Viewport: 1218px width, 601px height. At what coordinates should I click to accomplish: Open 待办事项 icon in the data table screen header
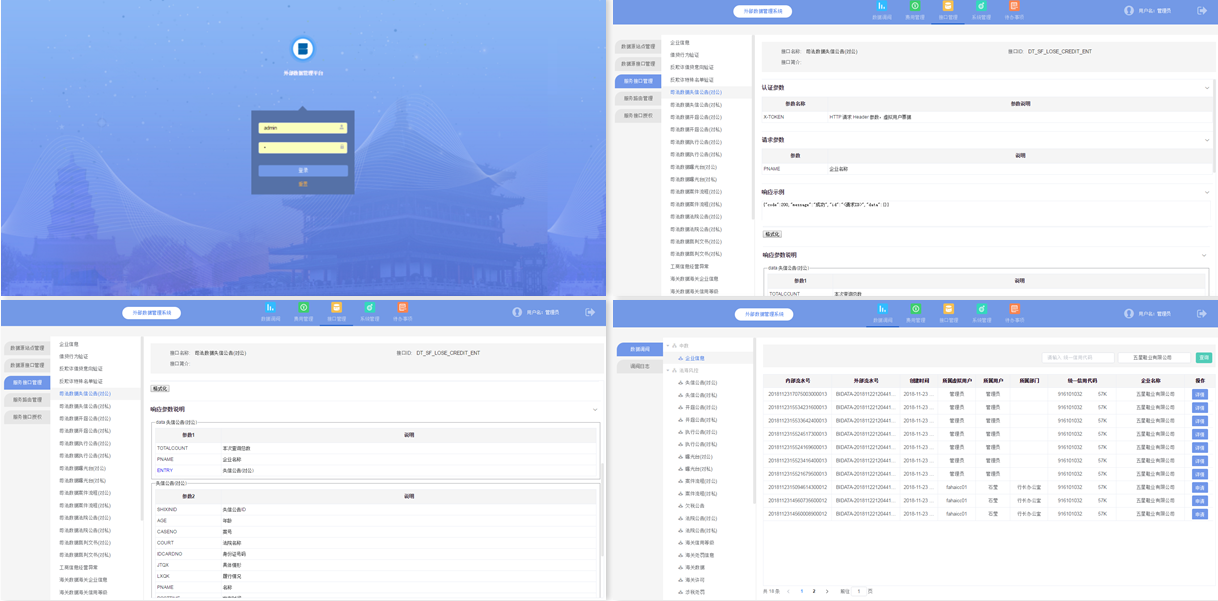pos(1014,310)
